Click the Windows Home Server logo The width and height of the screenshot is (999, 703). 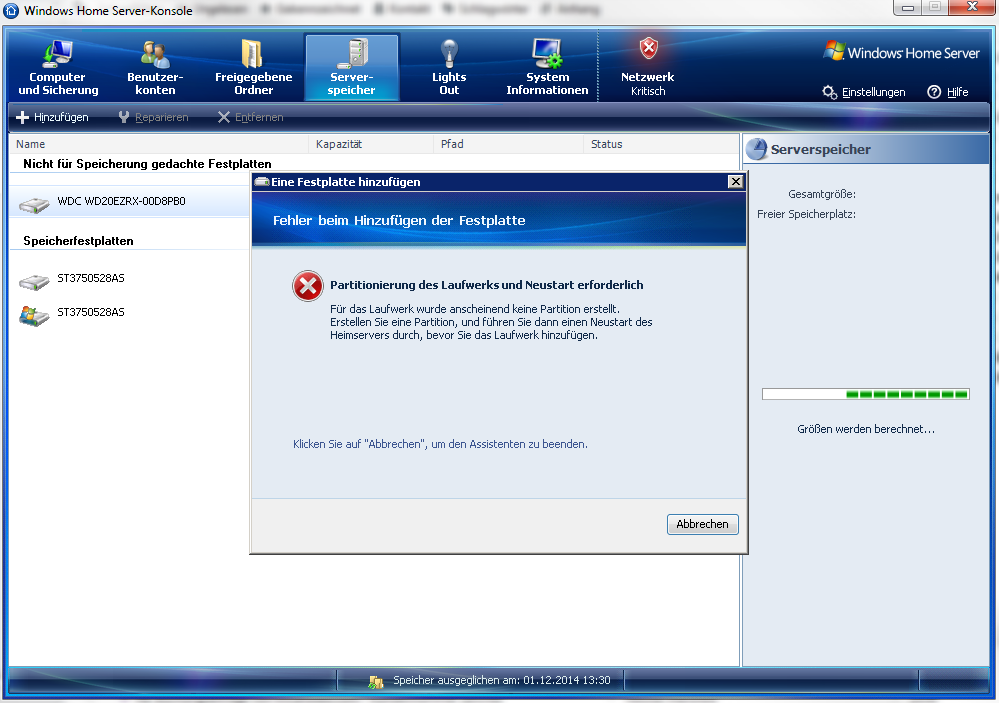click(x=901, y=52)
